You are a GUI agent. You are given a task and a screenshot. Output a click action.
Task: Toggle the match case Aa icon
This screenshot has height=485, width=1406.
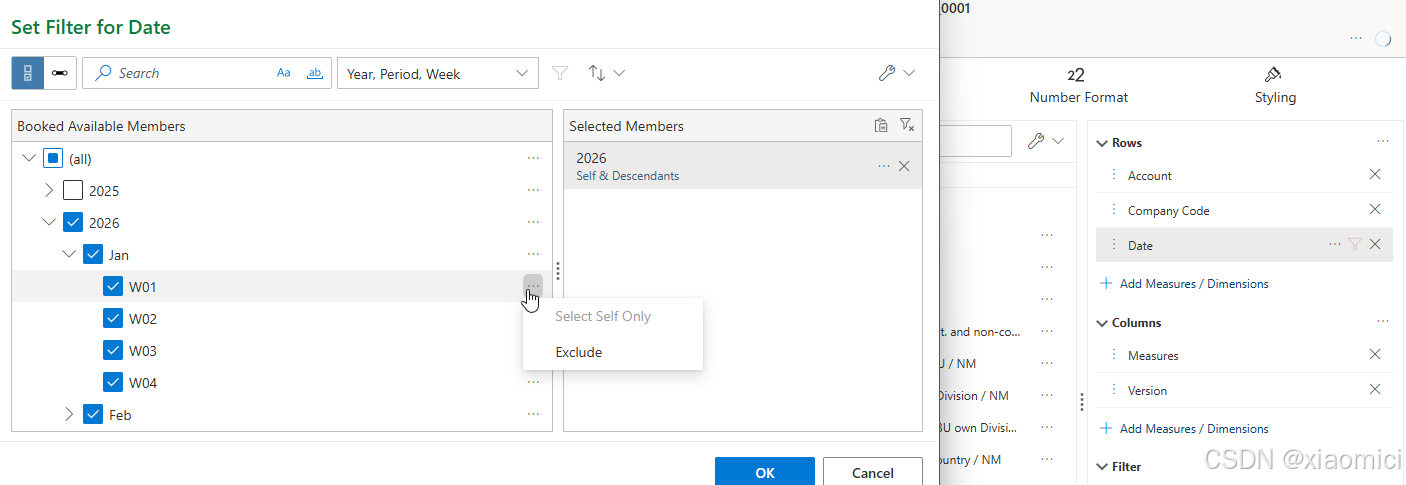tap(284, 73)
